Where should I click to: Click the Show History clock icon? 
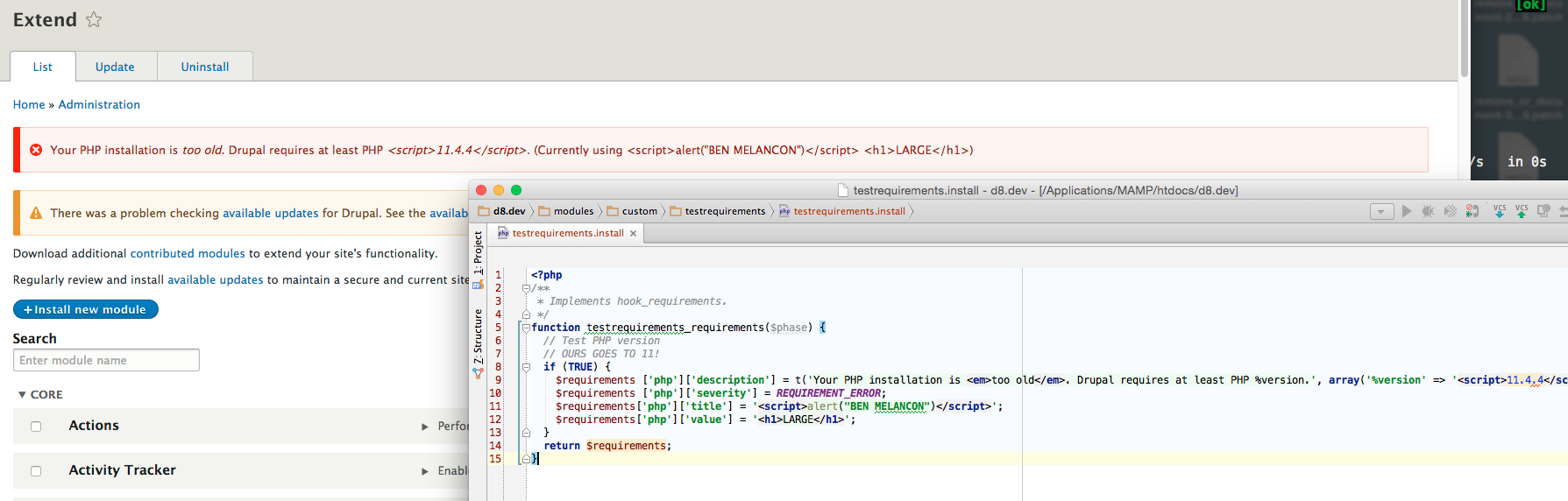click(x=1543, y=211)
